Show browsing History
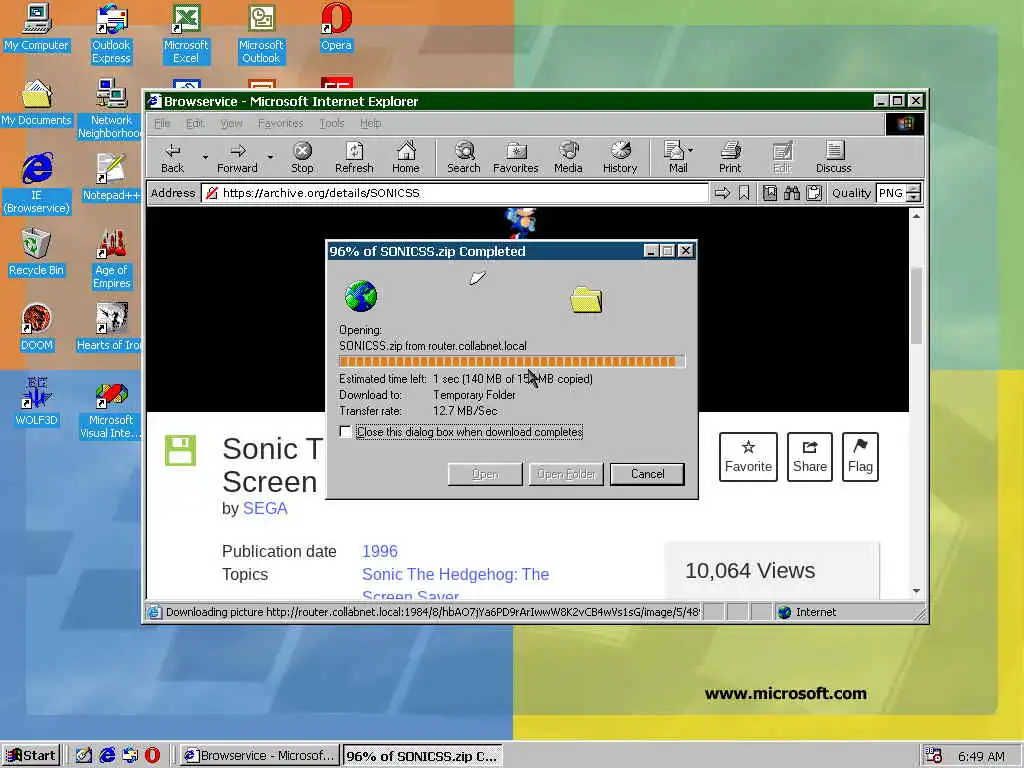 pos(620,158)
